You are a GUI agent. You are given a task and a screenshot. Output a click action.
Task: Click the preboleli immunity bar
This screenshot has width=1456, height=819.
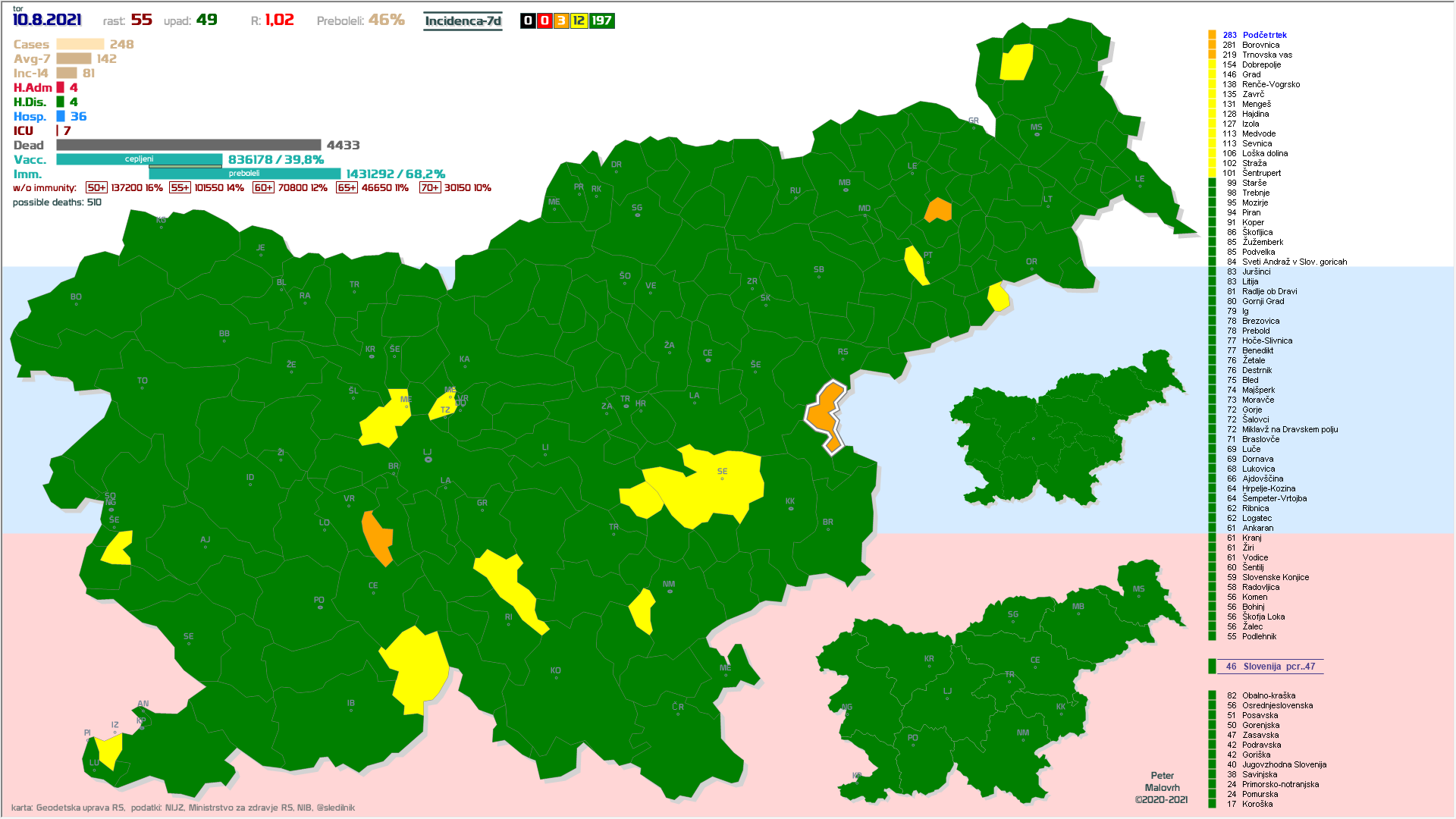(244, 174)
